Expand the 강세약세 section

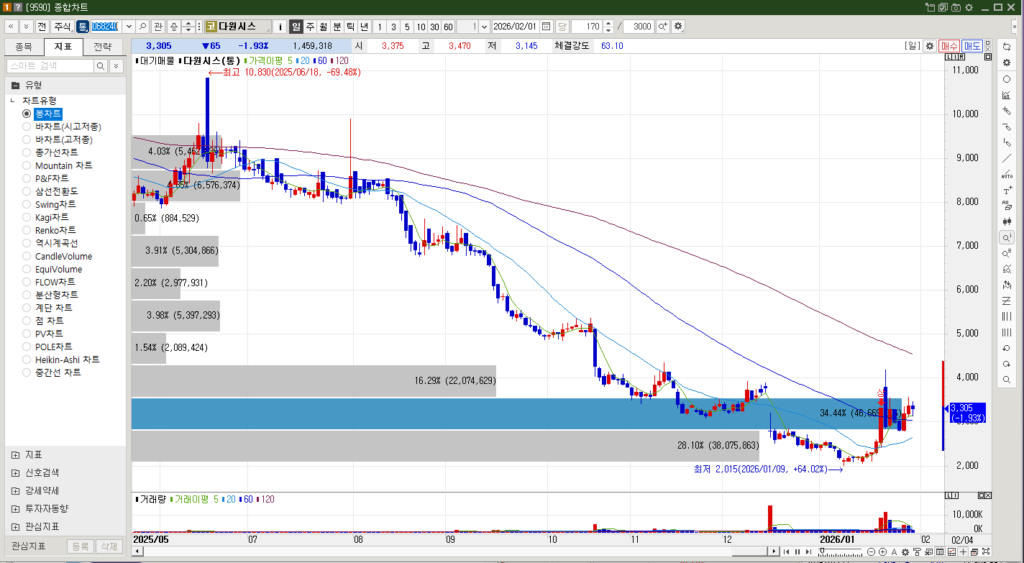click(15, 490)
